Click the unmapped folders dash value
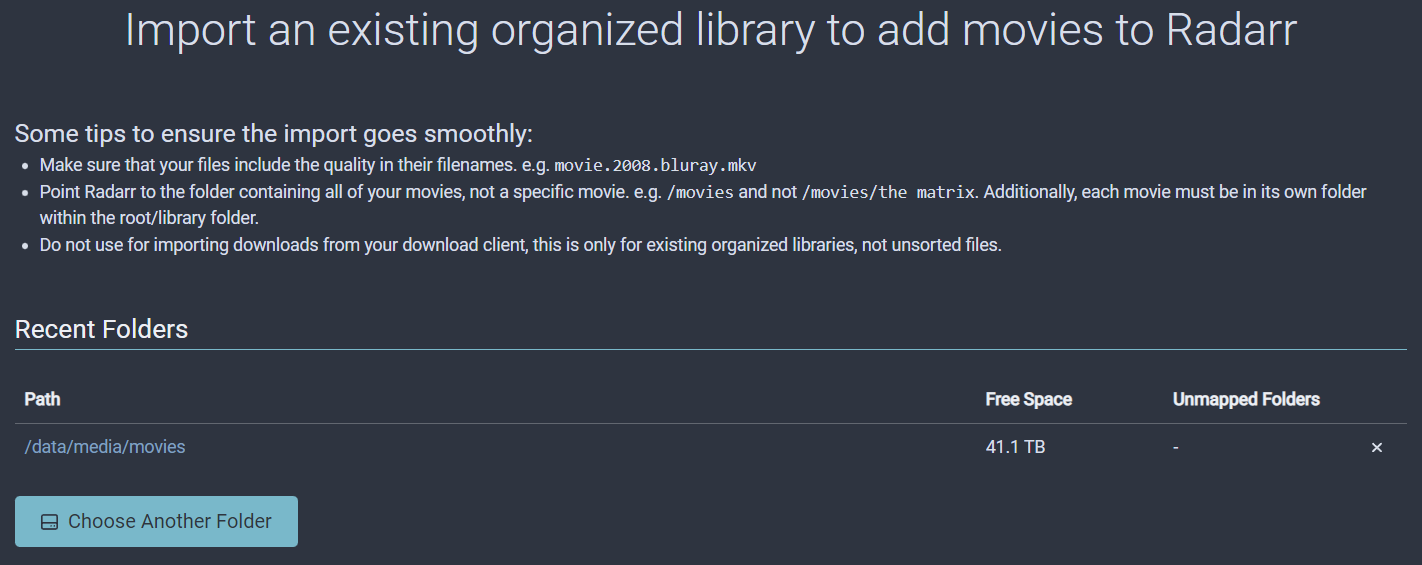This screenshot has height=565, width=1422. point(1176,447)
